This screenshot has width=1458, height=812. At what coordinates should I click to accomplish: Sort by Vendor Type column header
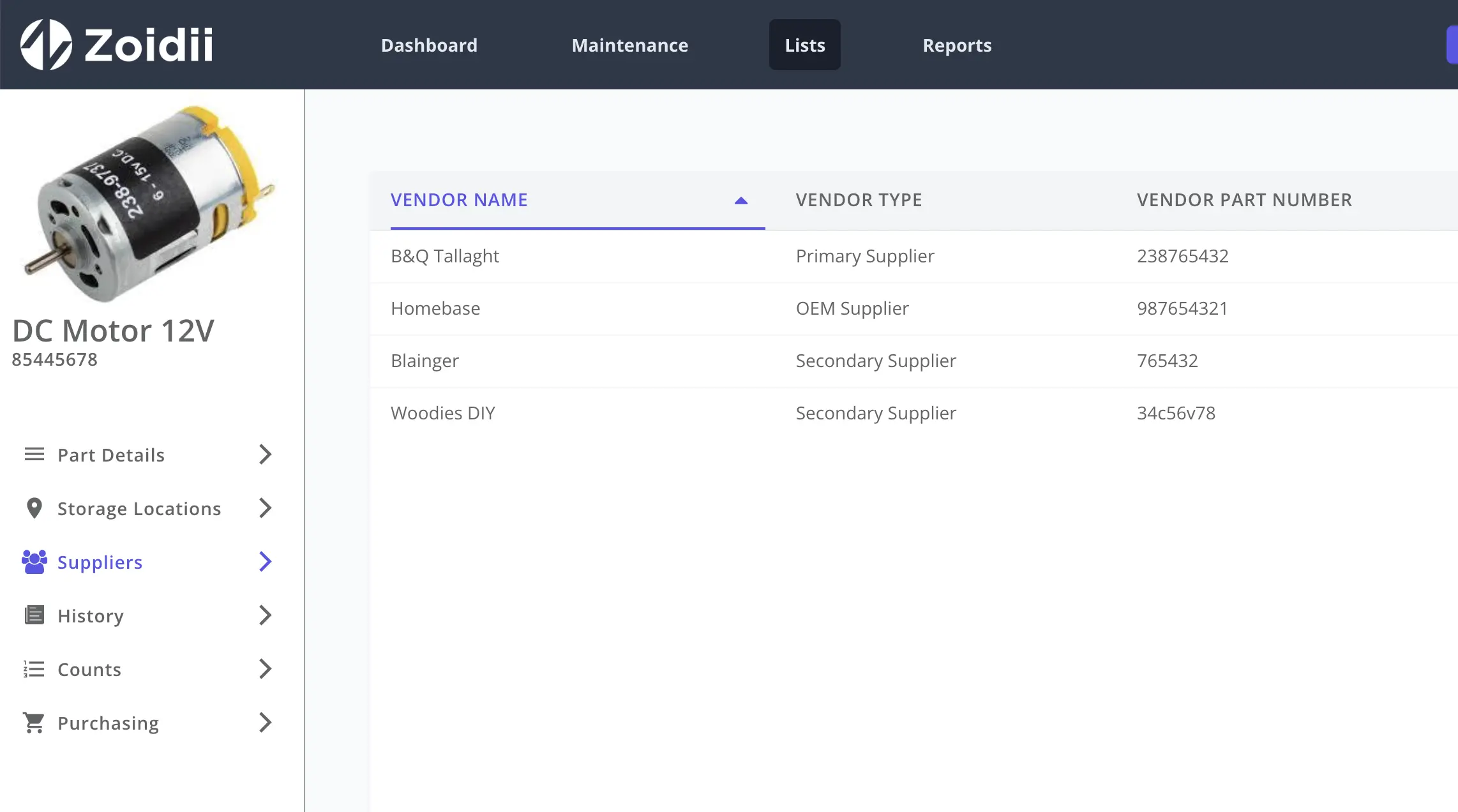859,200
